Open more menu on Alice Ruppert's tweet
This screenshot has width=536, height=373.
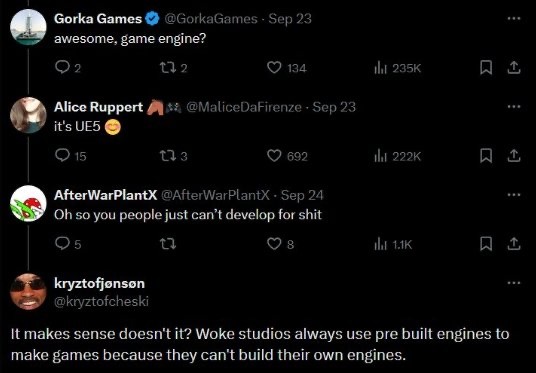coord(514,107)
